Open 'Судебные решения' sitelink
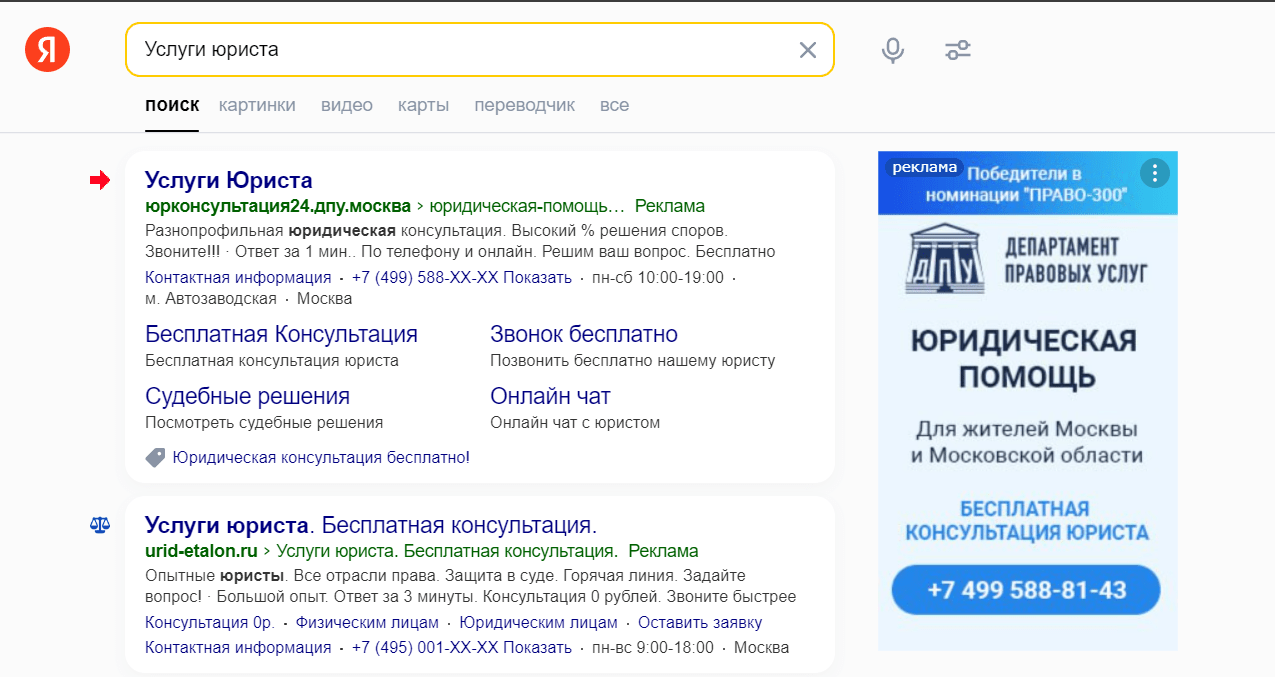 247,396
